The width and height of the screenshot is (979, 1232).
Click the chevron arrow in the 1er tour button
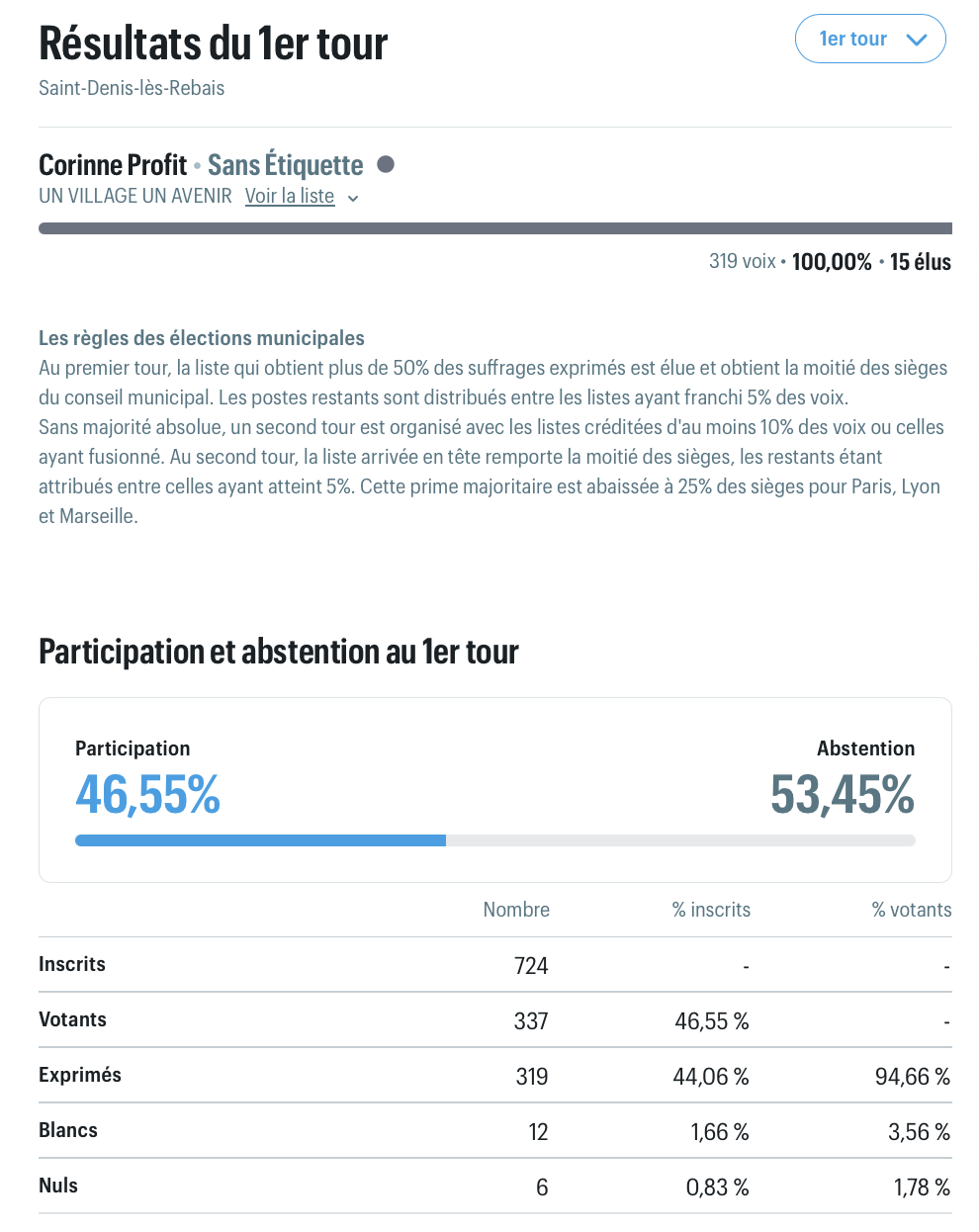[x=917, y=40]
